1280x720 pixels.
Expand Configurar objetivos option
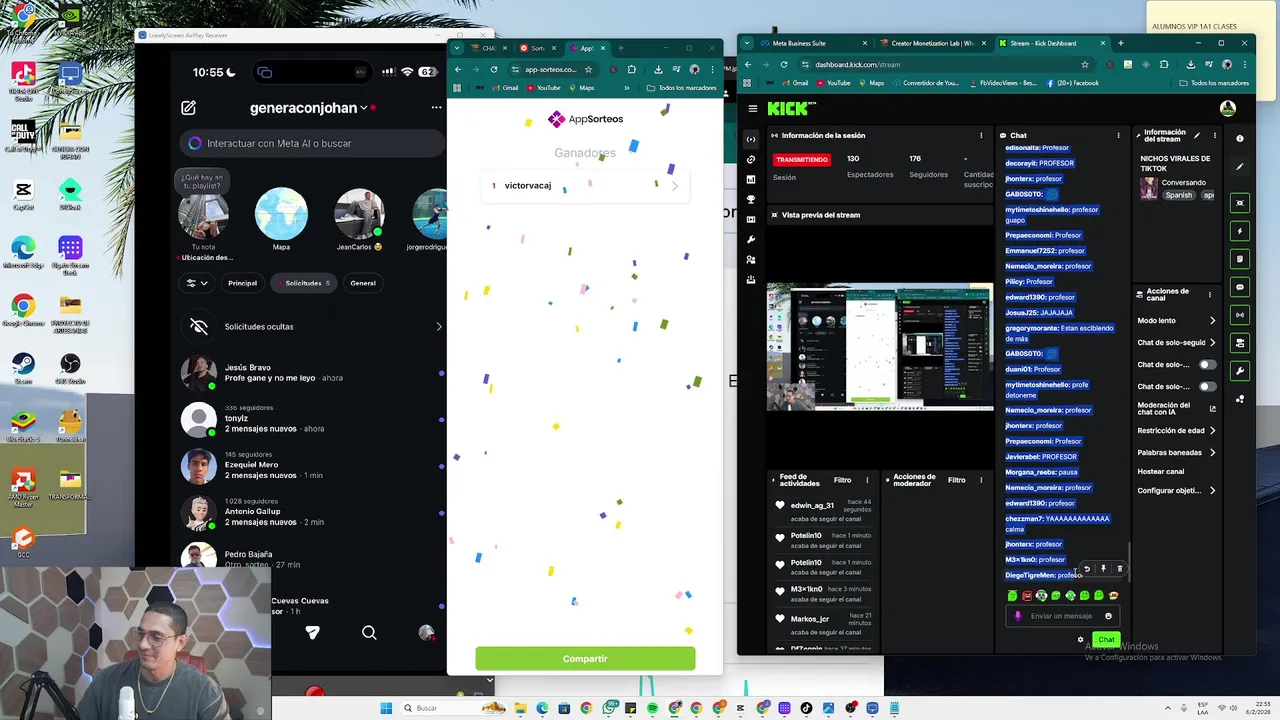click(1212, 491)
